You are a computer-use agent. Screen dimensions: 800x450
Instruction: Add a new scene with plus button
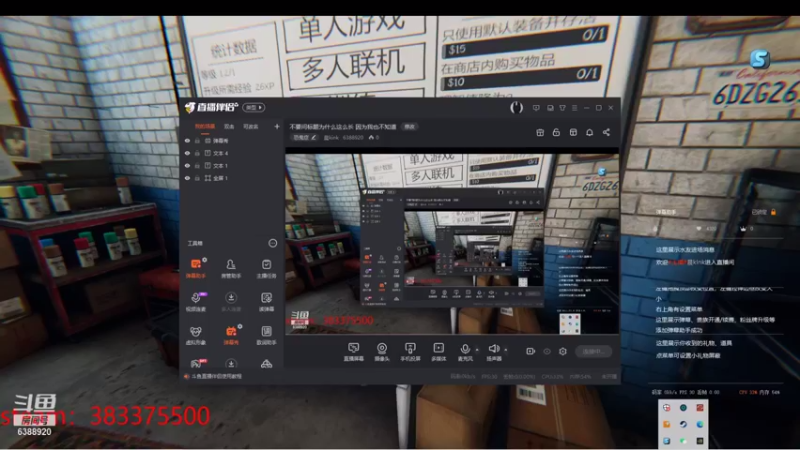coord(277,126)
